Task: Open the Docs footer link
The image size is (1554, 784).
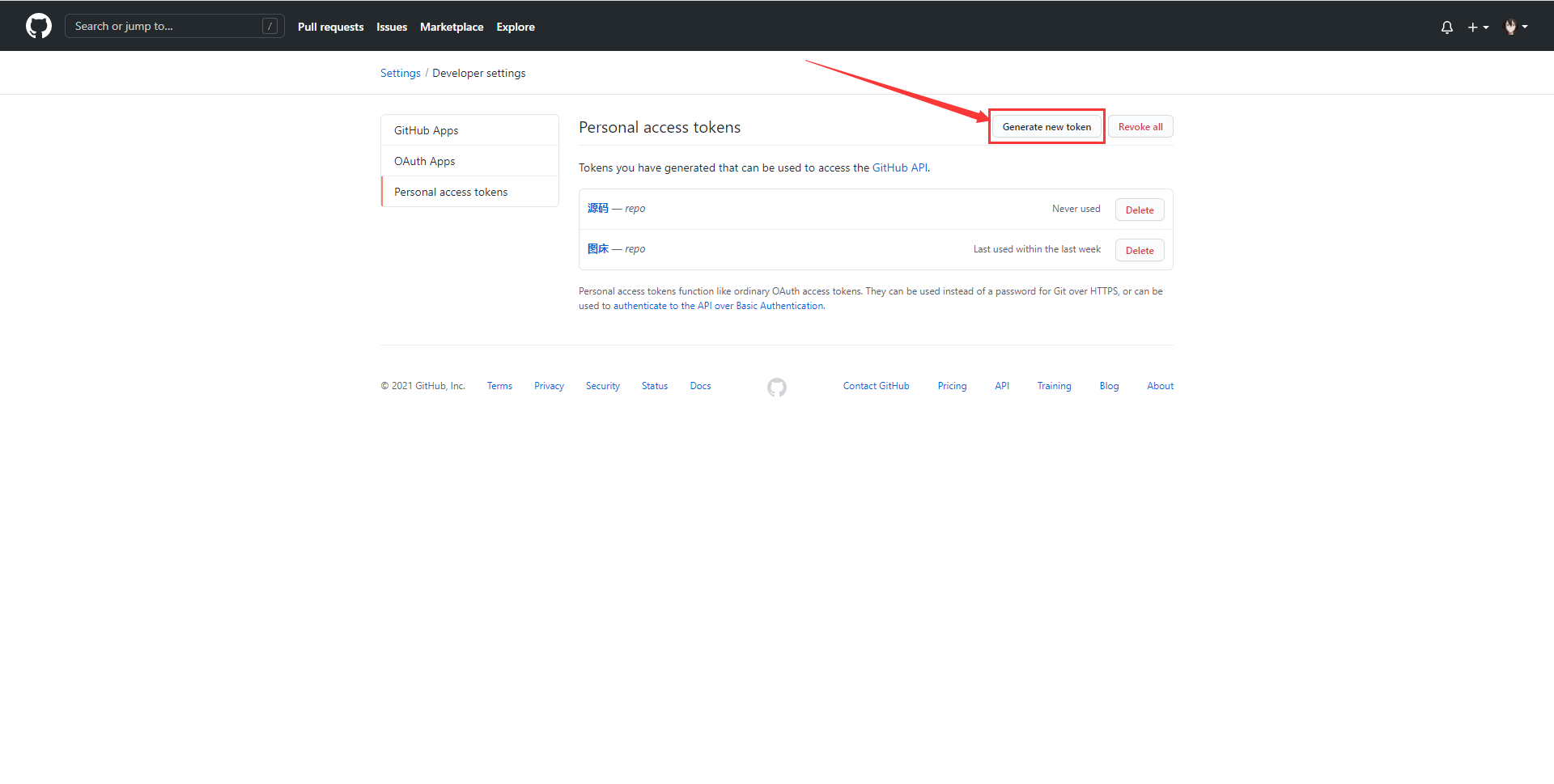Action: [x=700, y=386]
